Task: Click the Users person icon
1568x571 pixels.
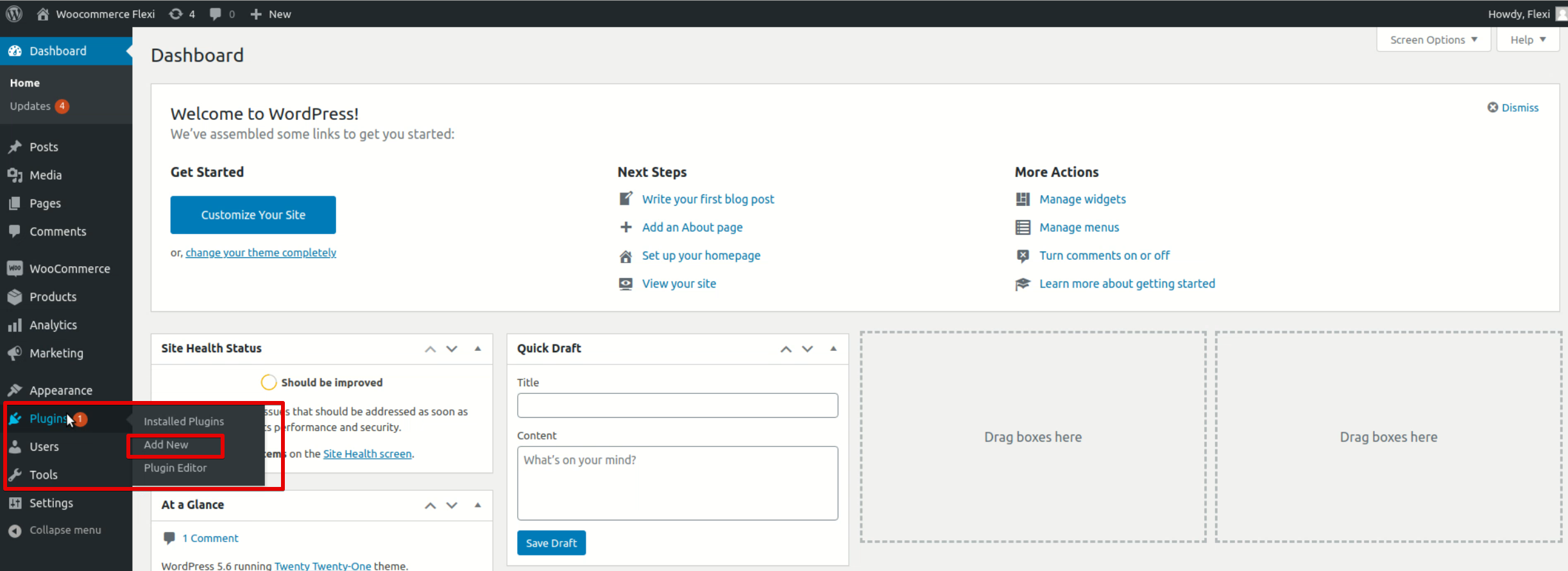Action: (x=15, y=447)
